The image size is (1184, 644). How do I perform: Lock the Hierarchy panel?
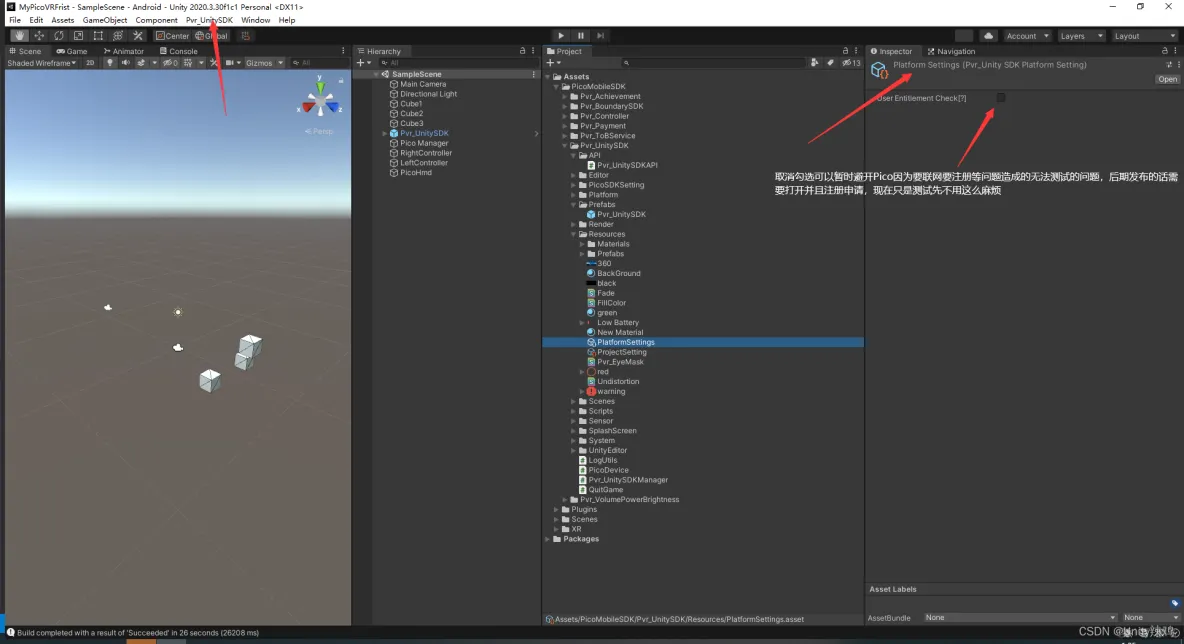(x=522, y=51)
